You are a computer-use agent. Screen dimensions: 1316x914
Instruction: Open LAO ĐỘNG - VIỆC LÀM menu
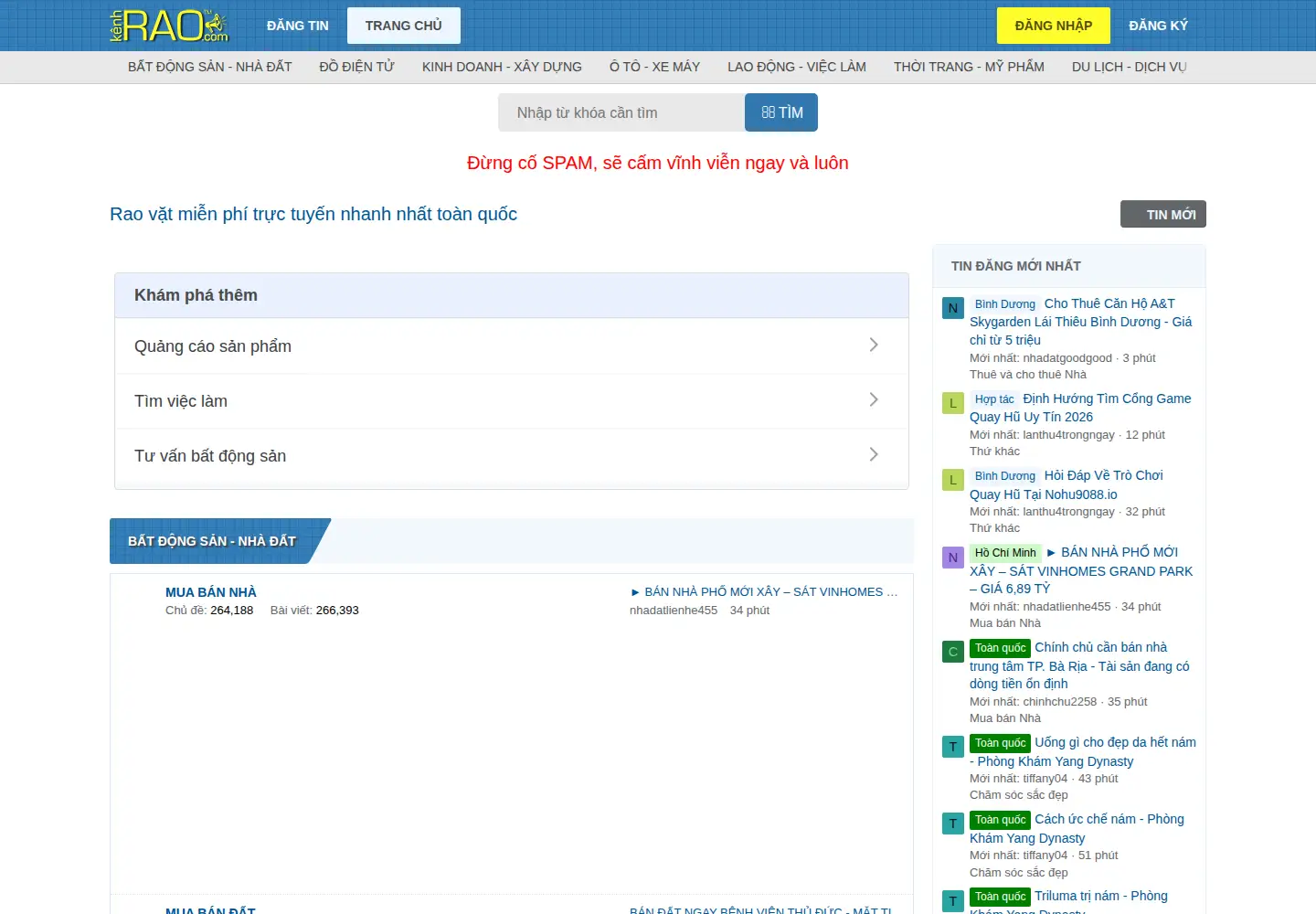click(797, 67)
